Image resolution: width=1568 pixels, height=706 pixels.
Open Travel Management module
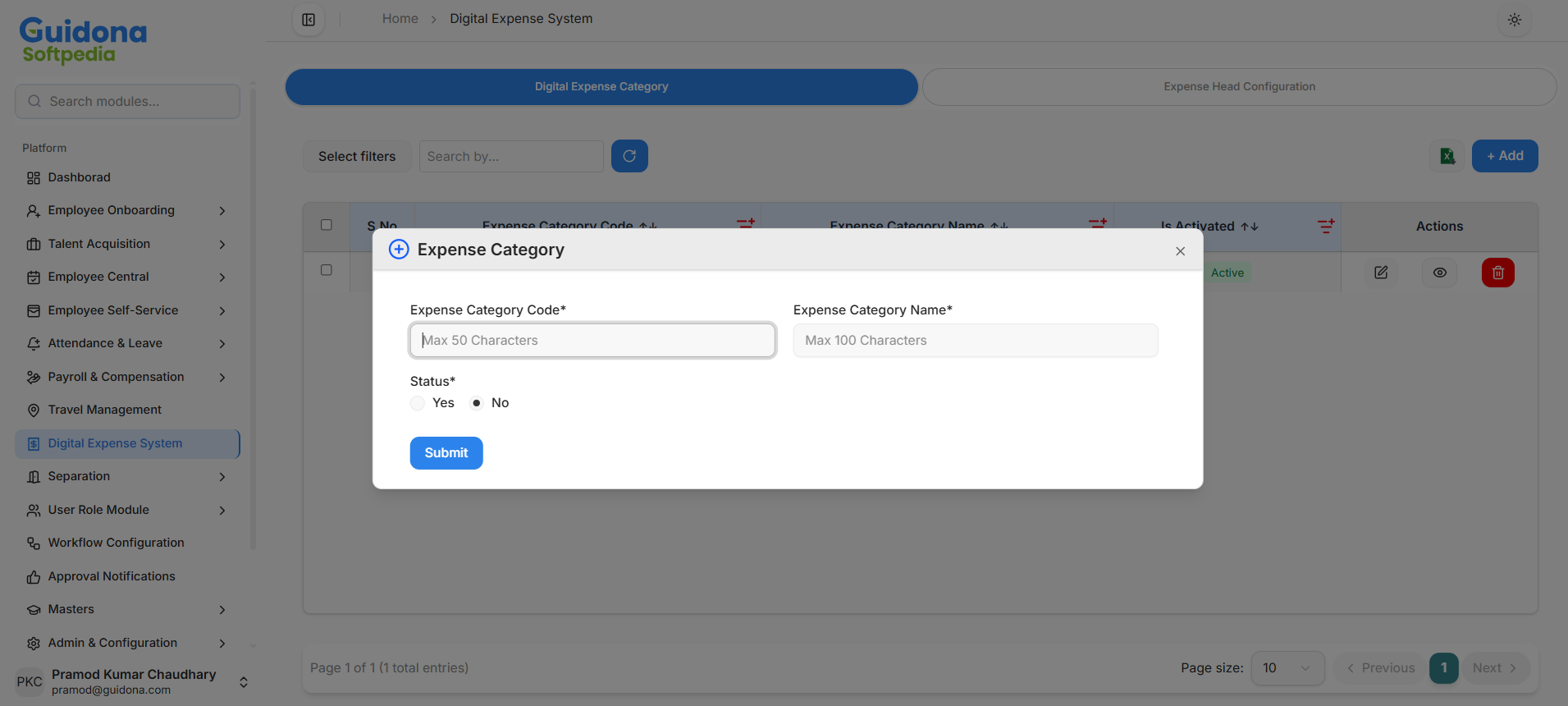tap(127, 410)
